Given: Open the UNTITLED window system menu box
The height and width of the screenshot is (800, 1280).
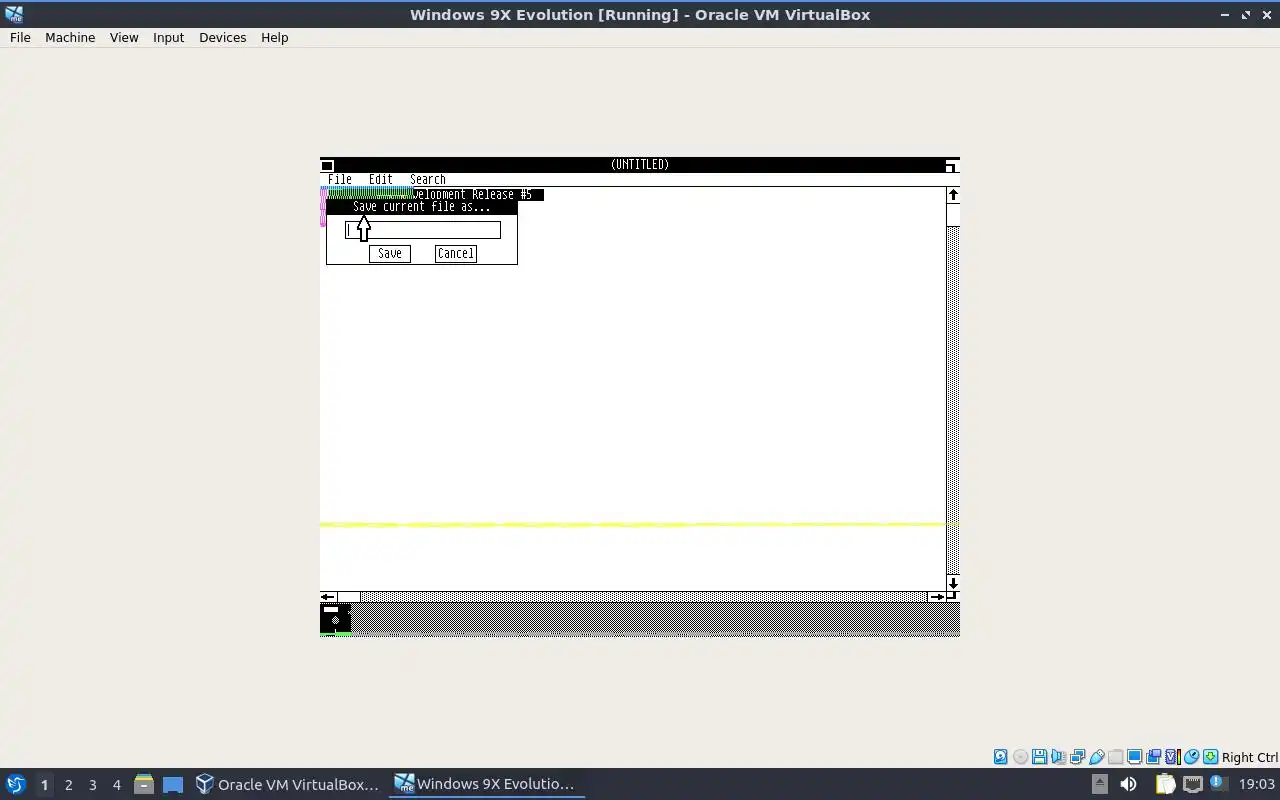Looking at the screenshot, I should coord(327,165).
